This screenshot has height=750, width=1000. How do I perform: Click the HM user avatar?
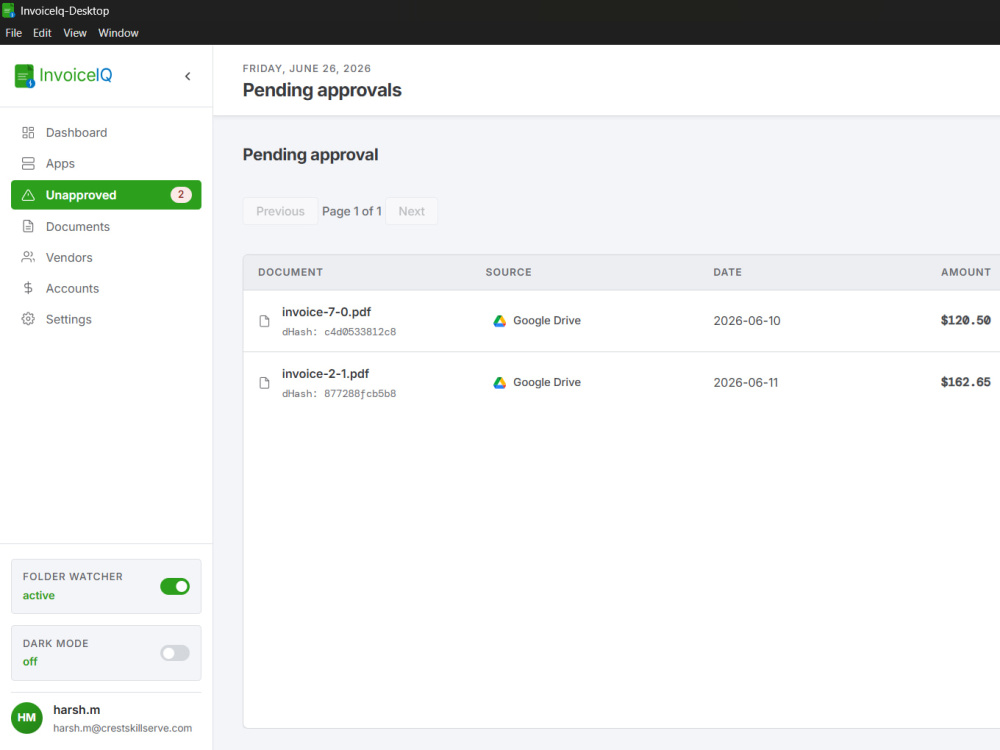[27, 718]
